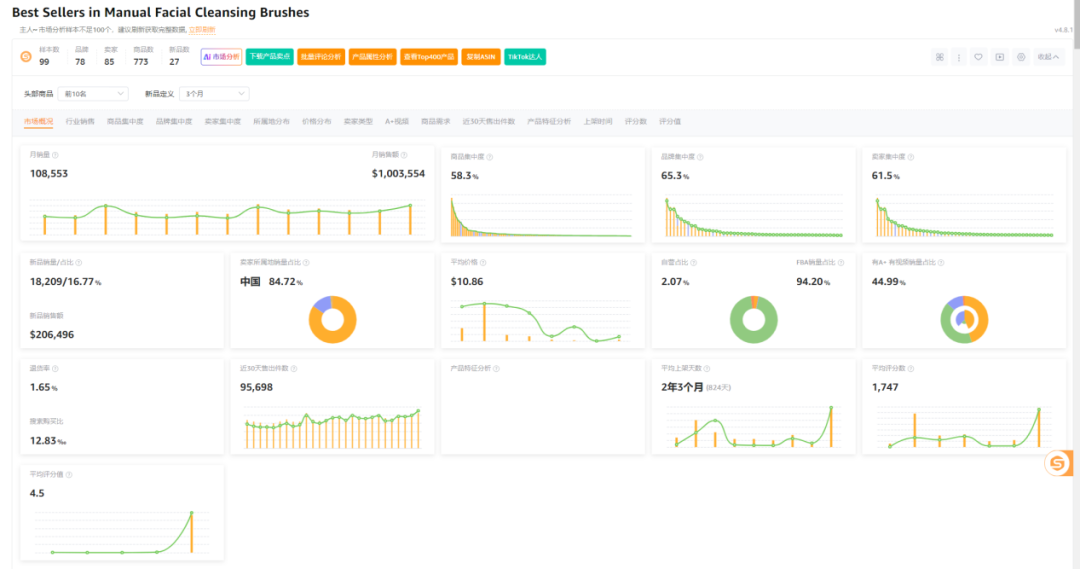This screenshot has width=1080, height=569.
Task: Click the seller origin donut chart for 中国
Action: 332,320
